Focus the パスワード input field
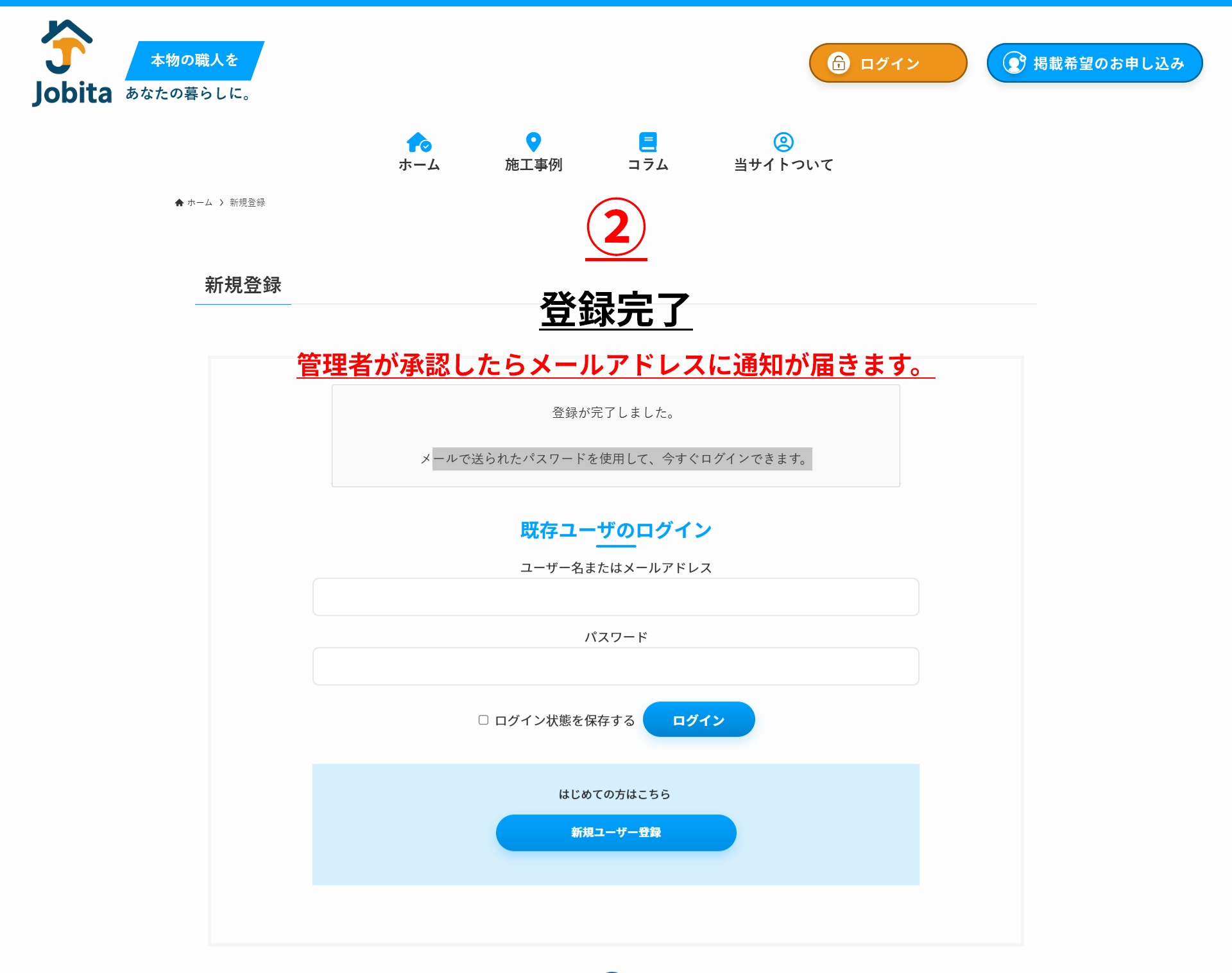The image size is (1232, 973). tap(616, 666)
